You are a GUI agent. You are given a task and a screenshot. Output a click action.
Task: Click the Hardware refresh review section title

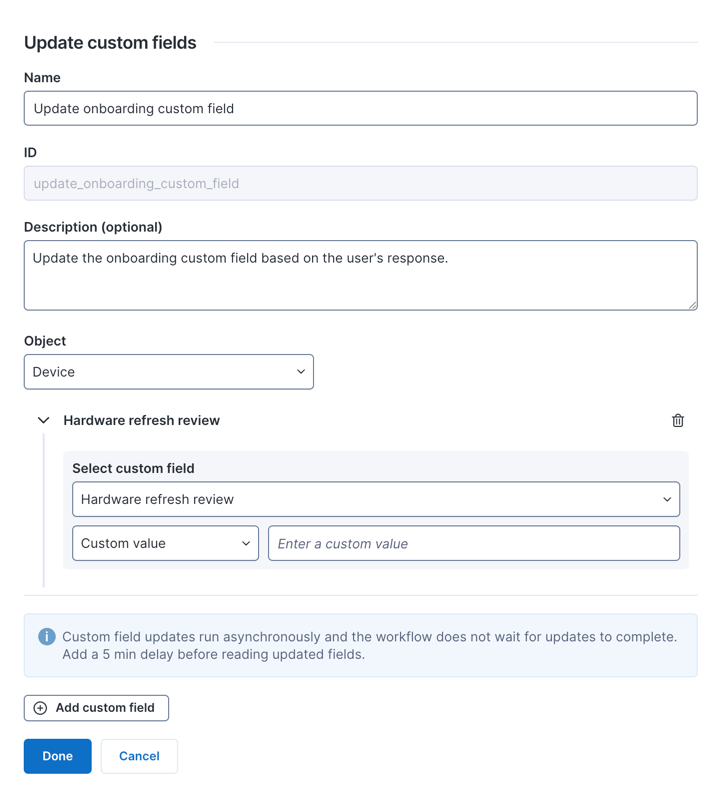tap(141, 421)
